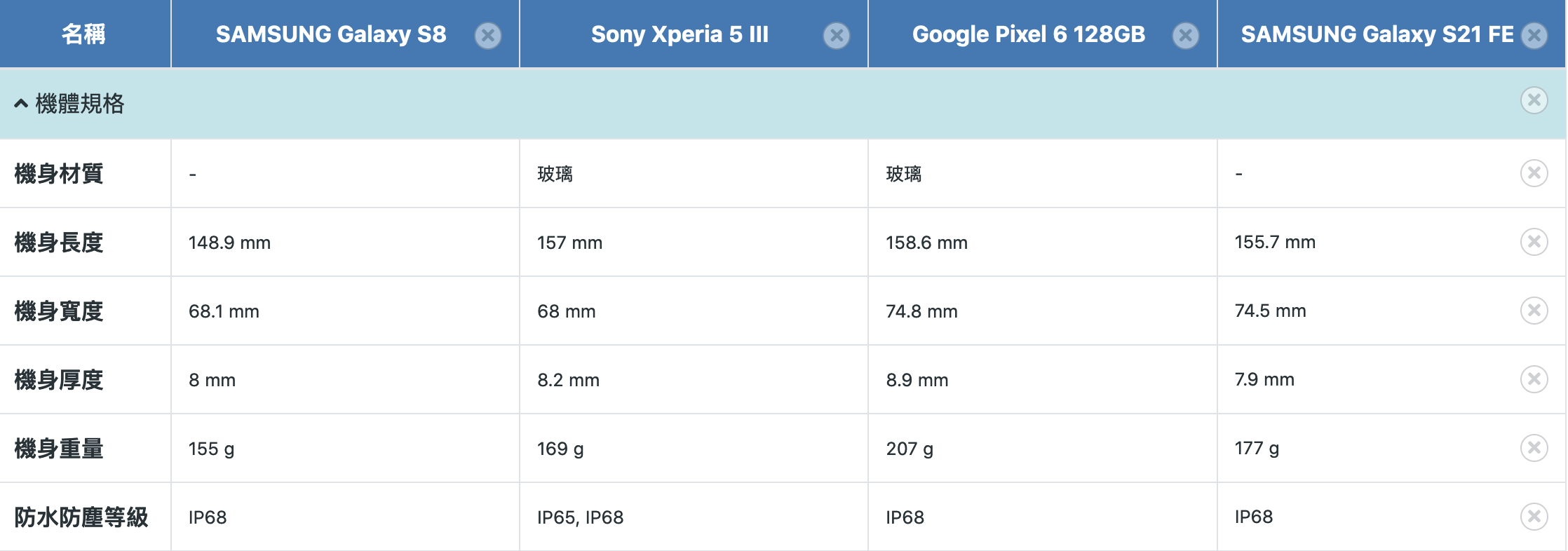Delete the 機身長度 row
Viewport: 1568px width, 551px height.
coord(1534,242)
